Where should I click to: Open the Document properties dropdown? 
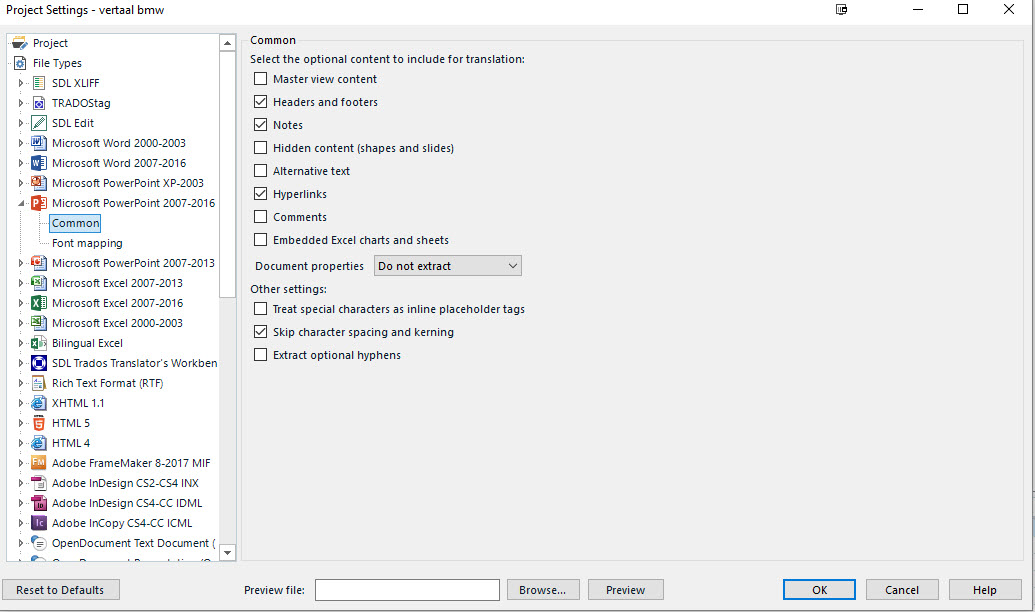[448, 266]
